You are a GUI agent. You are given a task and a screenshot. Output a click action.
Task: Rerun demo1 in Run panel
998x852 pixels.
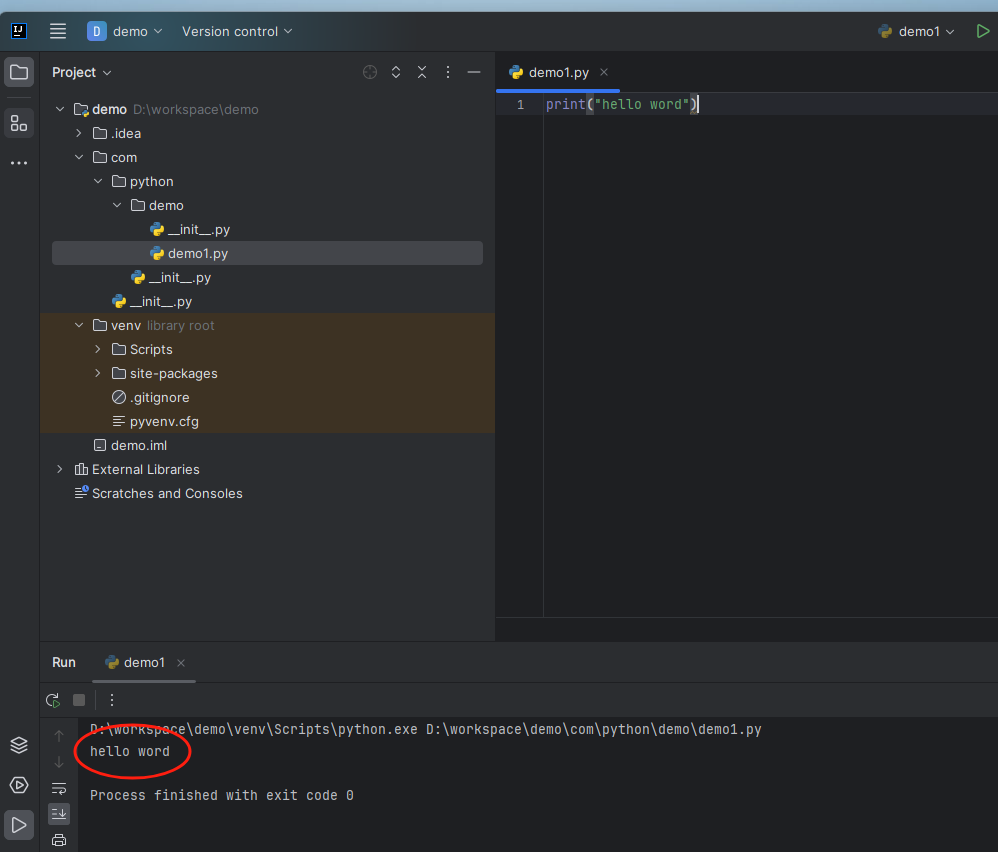53,700
